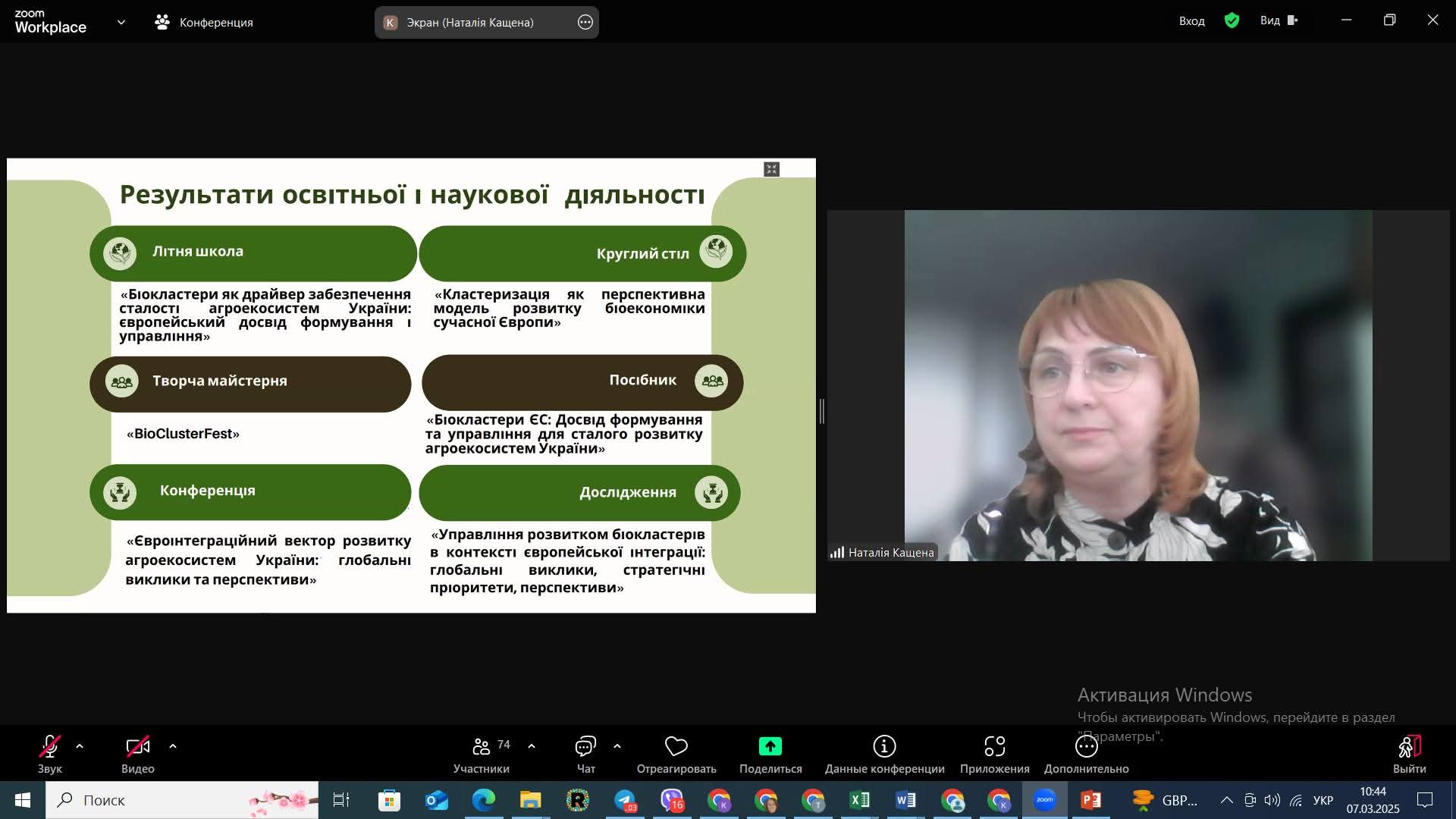The height and width of the screenshot is (819, 1456).
Task: Click the green encryption shield icon
Action: [x=1232, y=21]
